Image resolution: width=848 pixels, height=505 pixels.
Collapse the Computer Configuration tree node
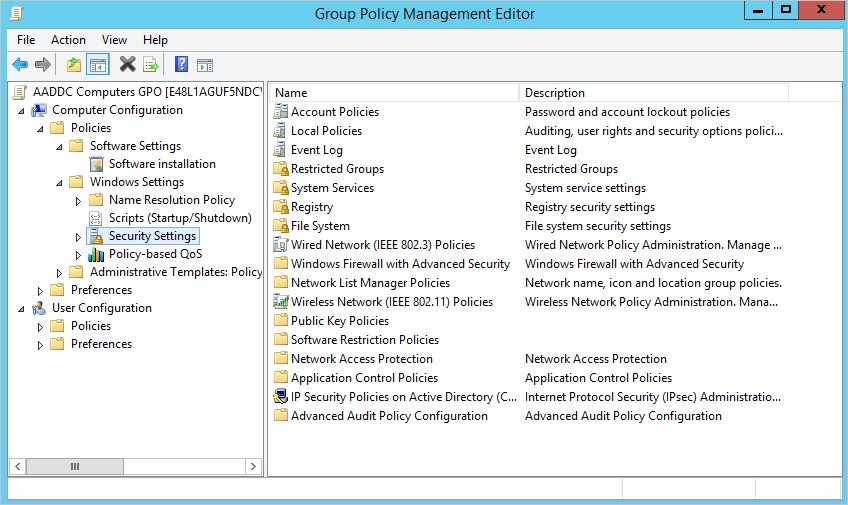click(22, 111)
